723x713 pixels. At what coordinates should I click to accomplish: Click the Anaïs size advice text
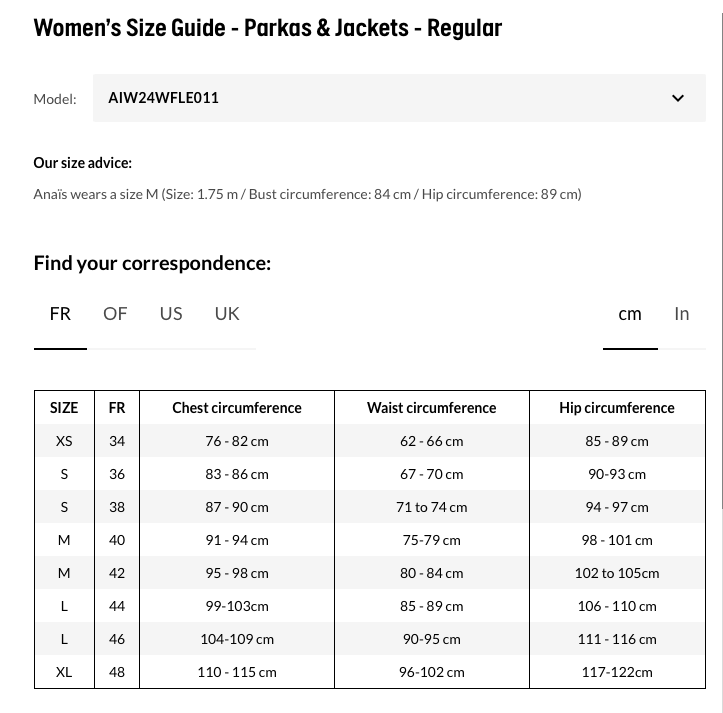[307, 194]
